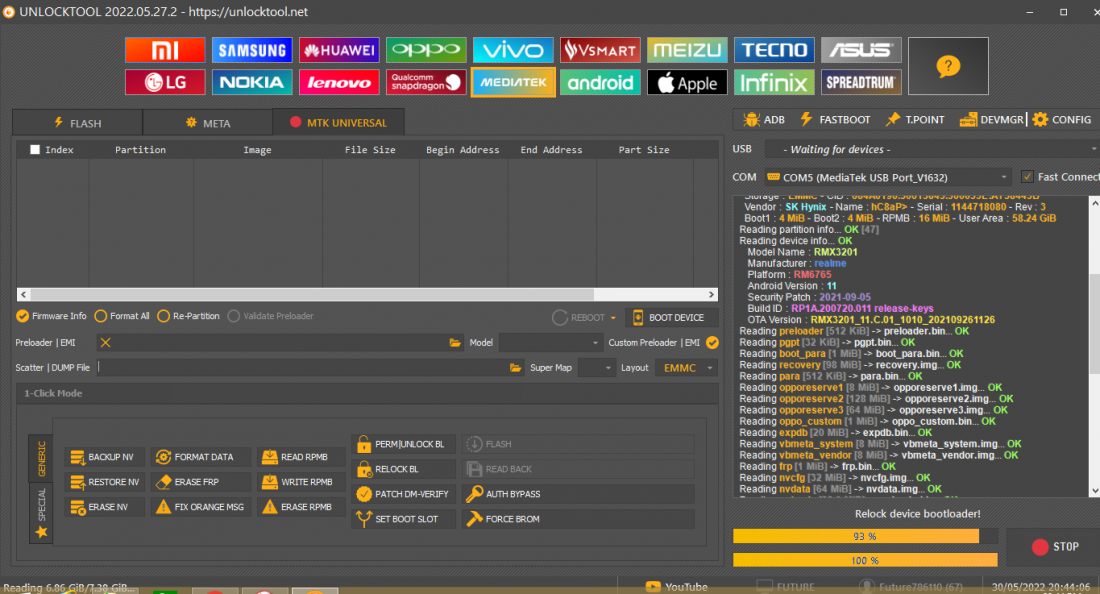Toggle the REBOOT option circle
The image size is (1100, 594).
(560, 318)
